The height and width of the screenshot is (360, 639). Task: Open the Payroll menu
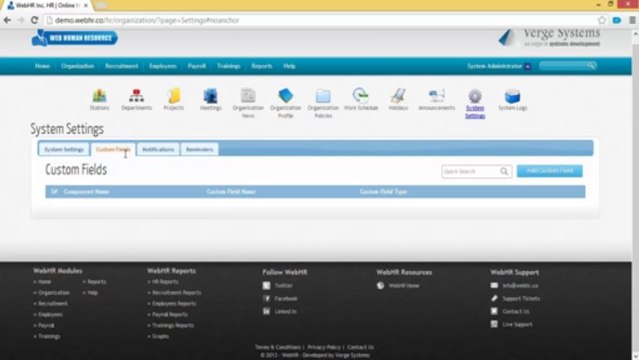click(x=196, y=66)
